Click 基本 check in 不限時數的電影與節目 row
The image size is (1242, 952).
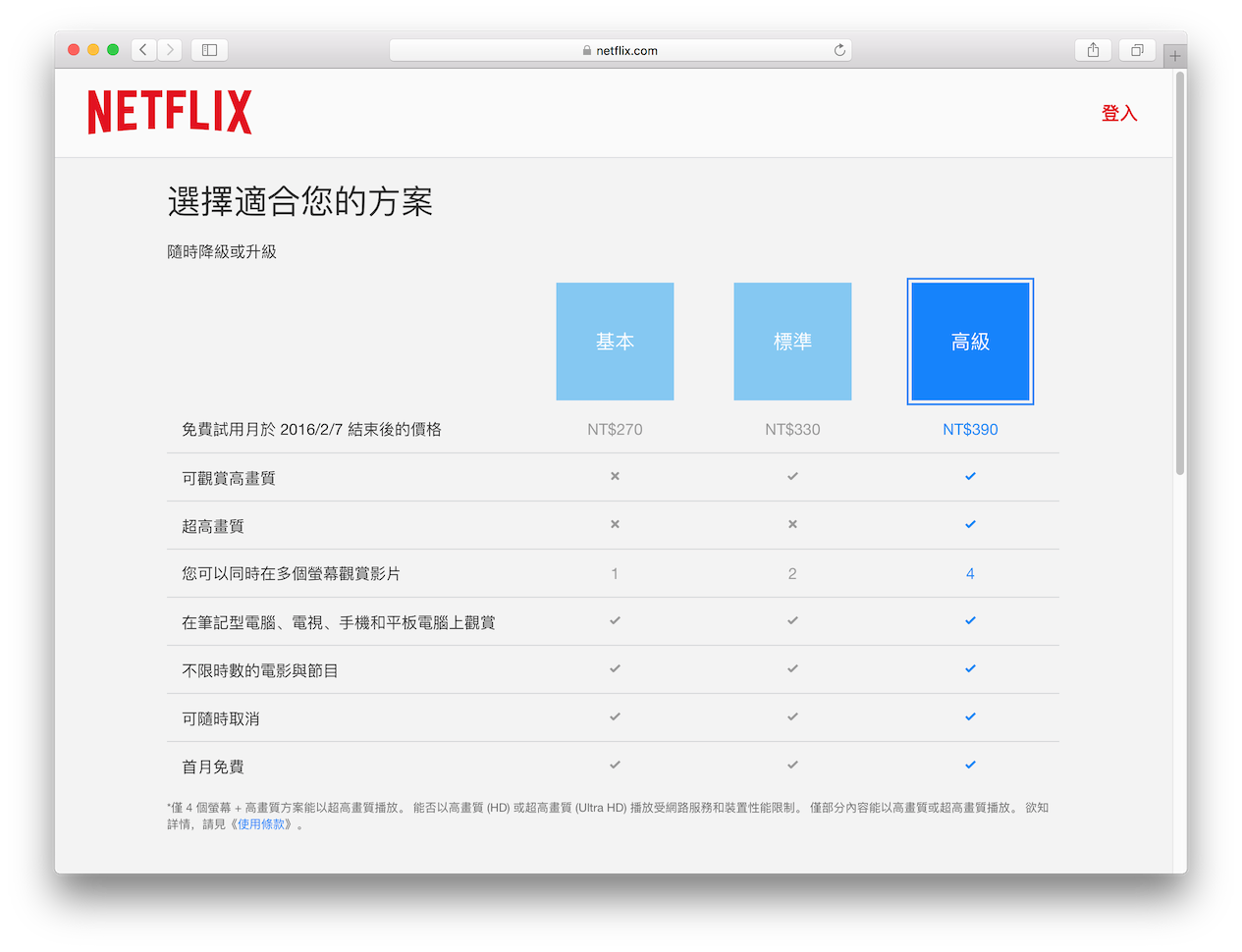pyautogui.click(x=615, y=668)
